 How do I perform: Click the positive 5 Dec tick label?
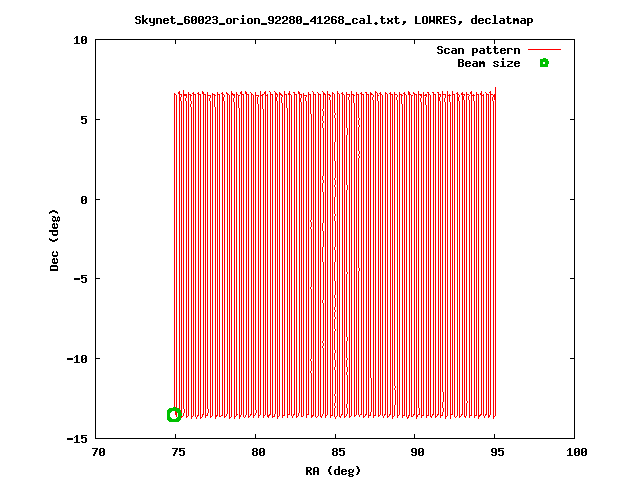tap(84, 120)
